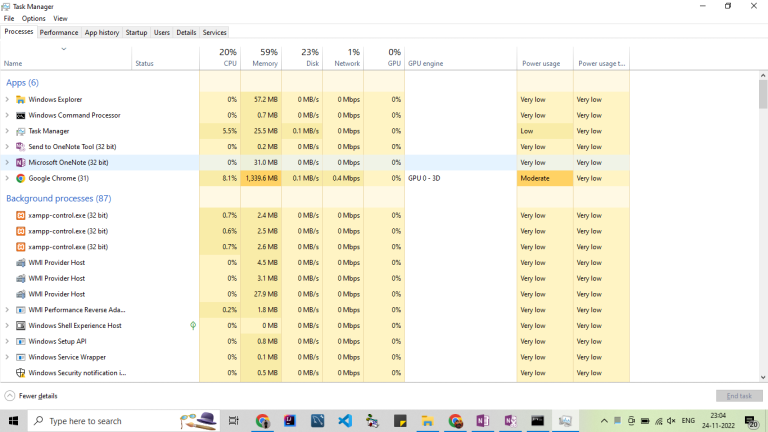Sort processes by the Memory column header
Viewport: 768px width, 432px height.
point(264,63)
